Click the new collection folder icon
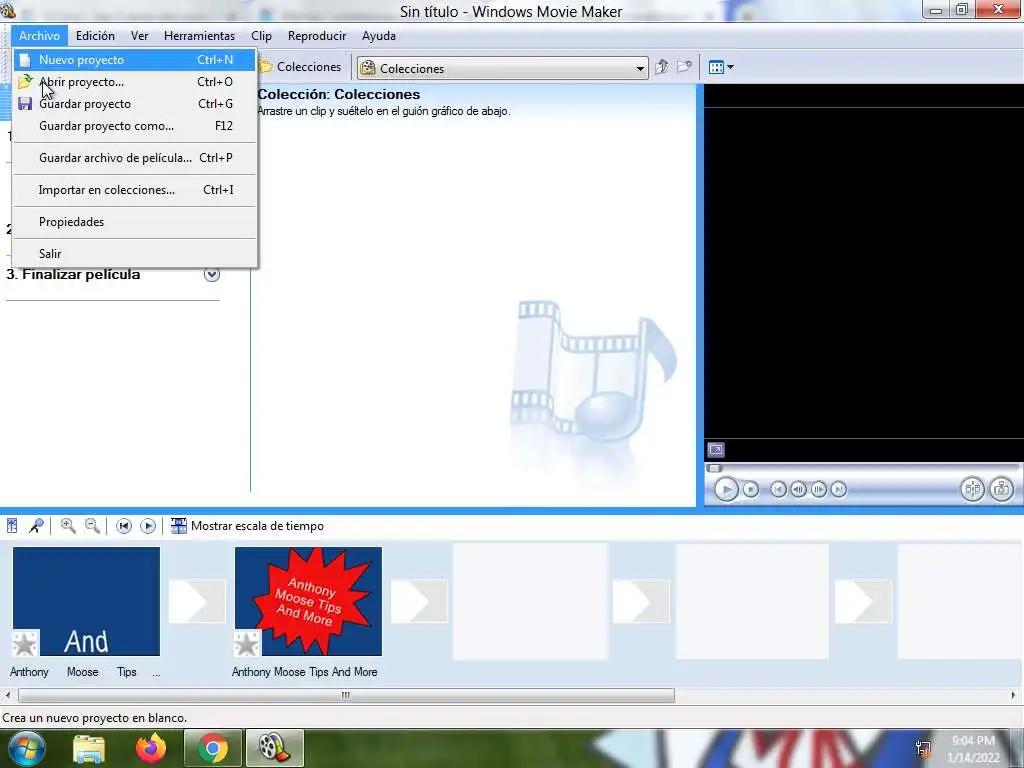Screen dimensions: 1024x768 684,67
